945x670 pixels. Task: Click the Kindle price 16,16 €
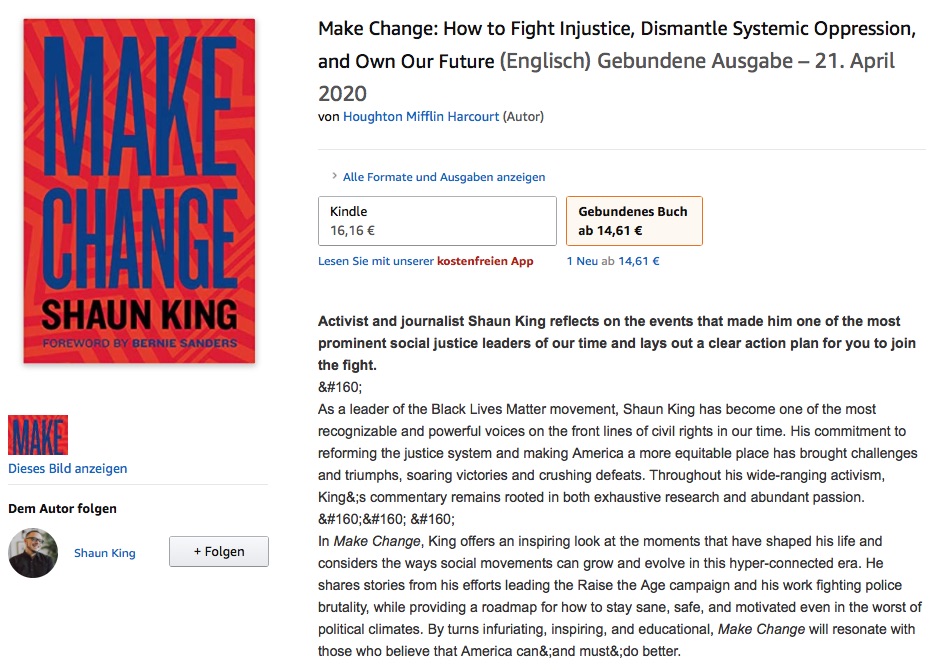[355, 230]
